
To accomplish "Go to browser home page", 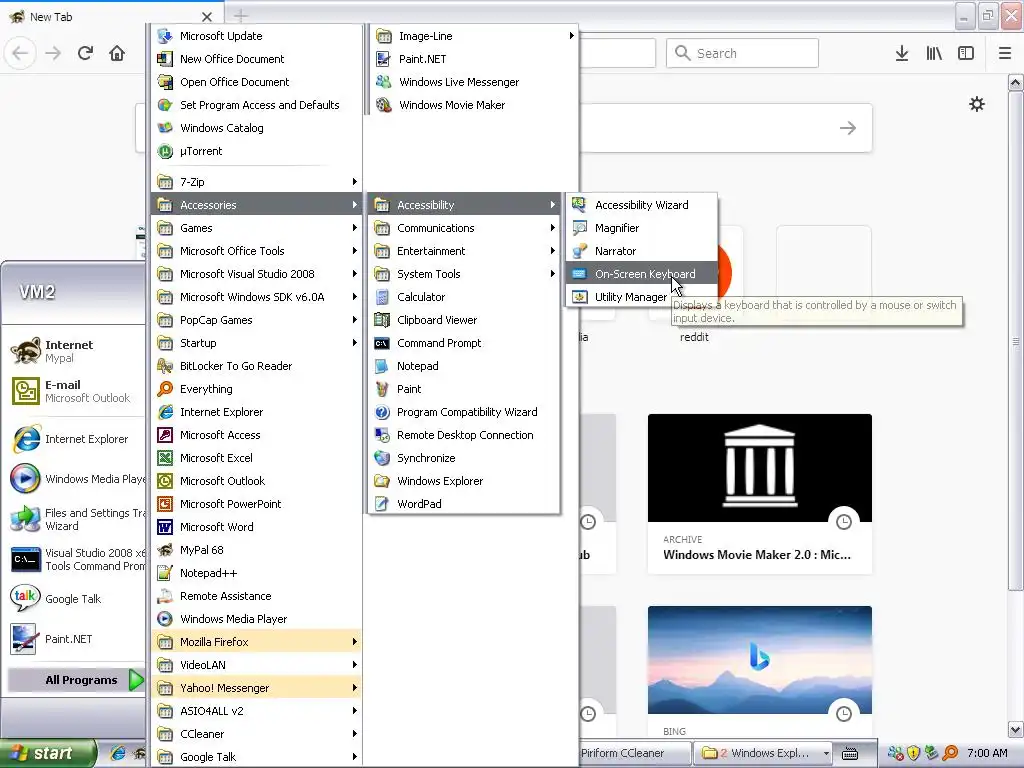I will click(x=117, y=53).
